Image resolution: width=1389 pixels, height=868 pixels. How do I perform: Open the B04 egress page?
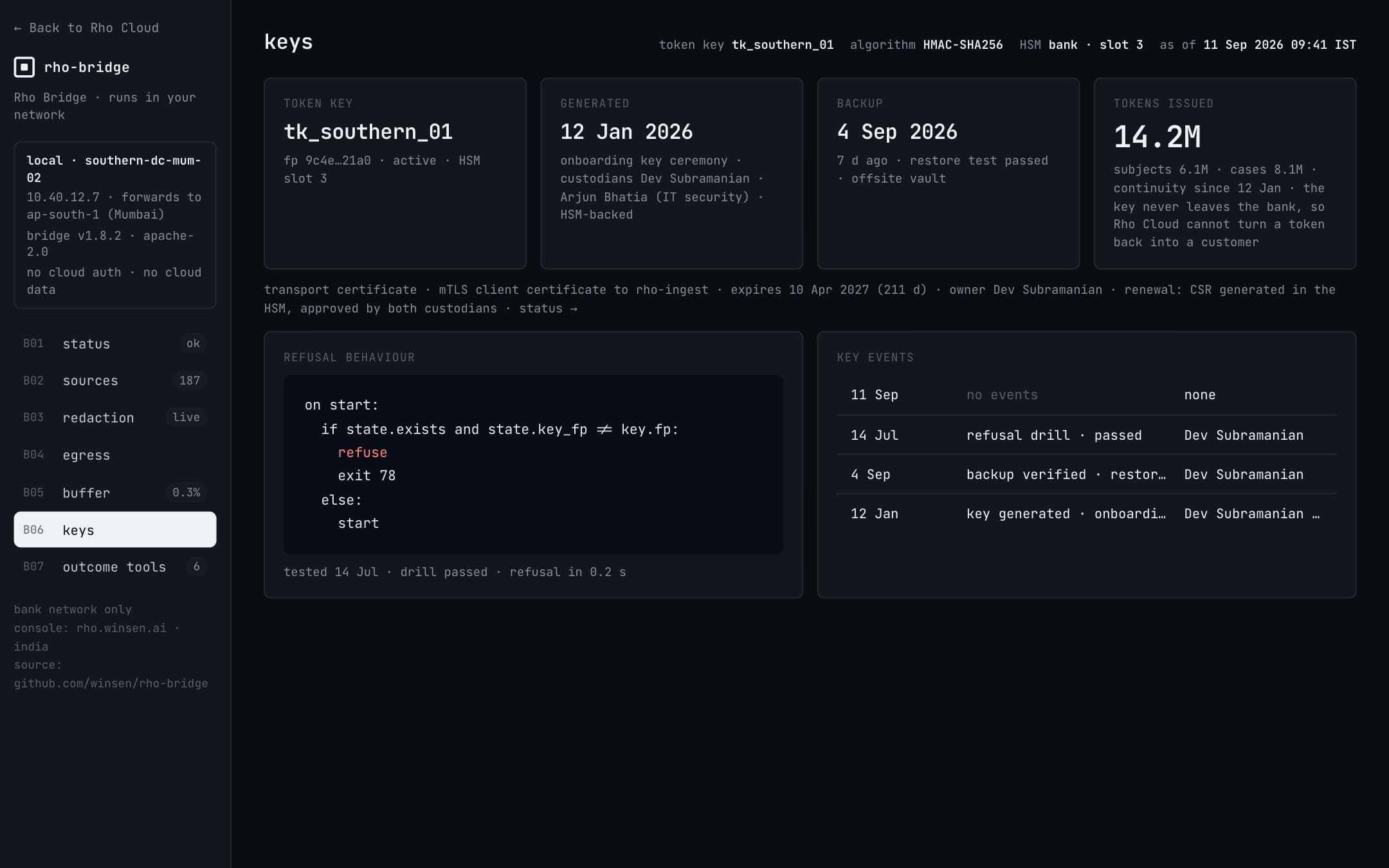point(115,455)
